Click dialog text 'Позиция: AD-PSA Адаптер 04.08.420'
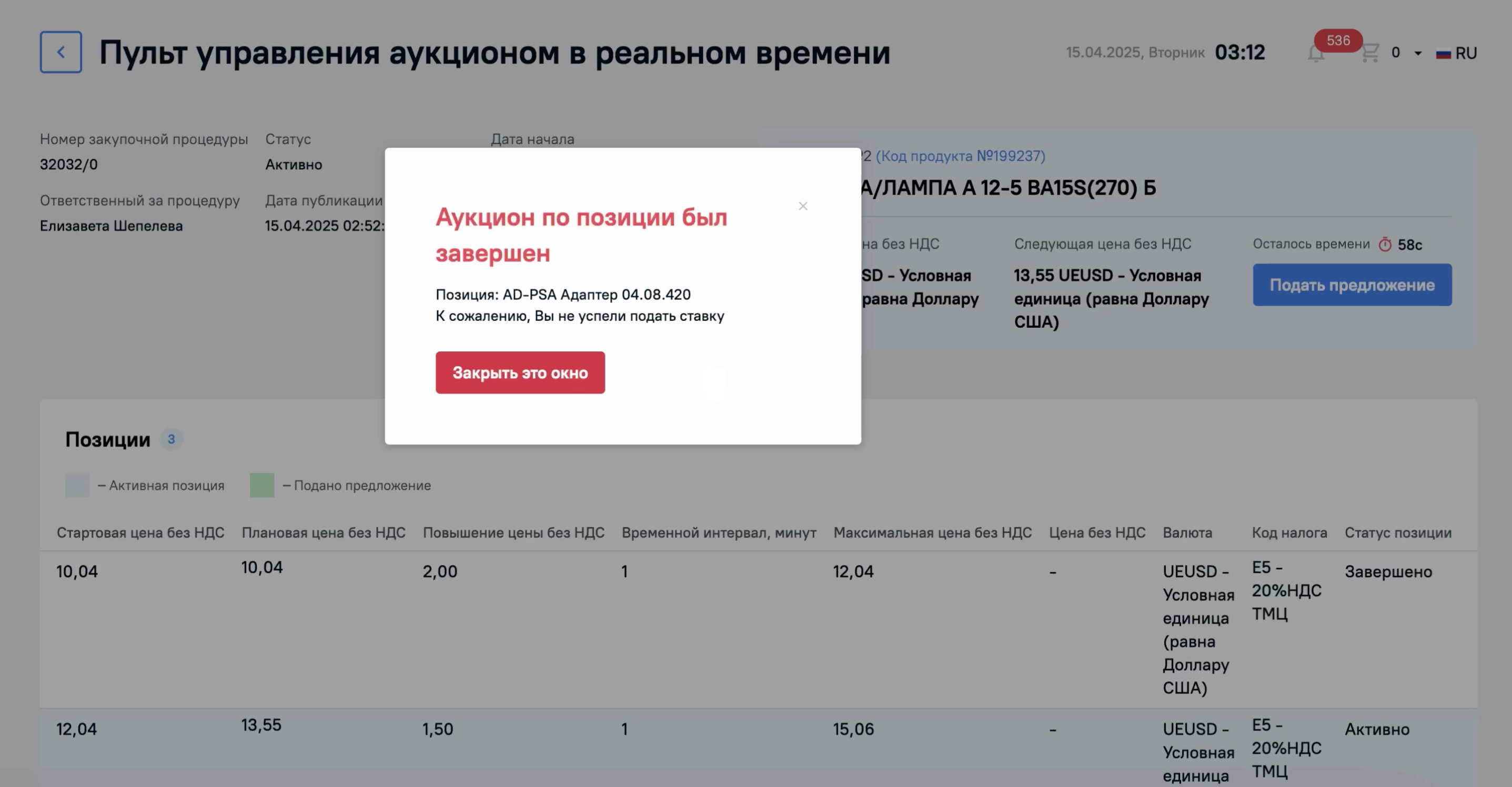 [x=563, y=295]
